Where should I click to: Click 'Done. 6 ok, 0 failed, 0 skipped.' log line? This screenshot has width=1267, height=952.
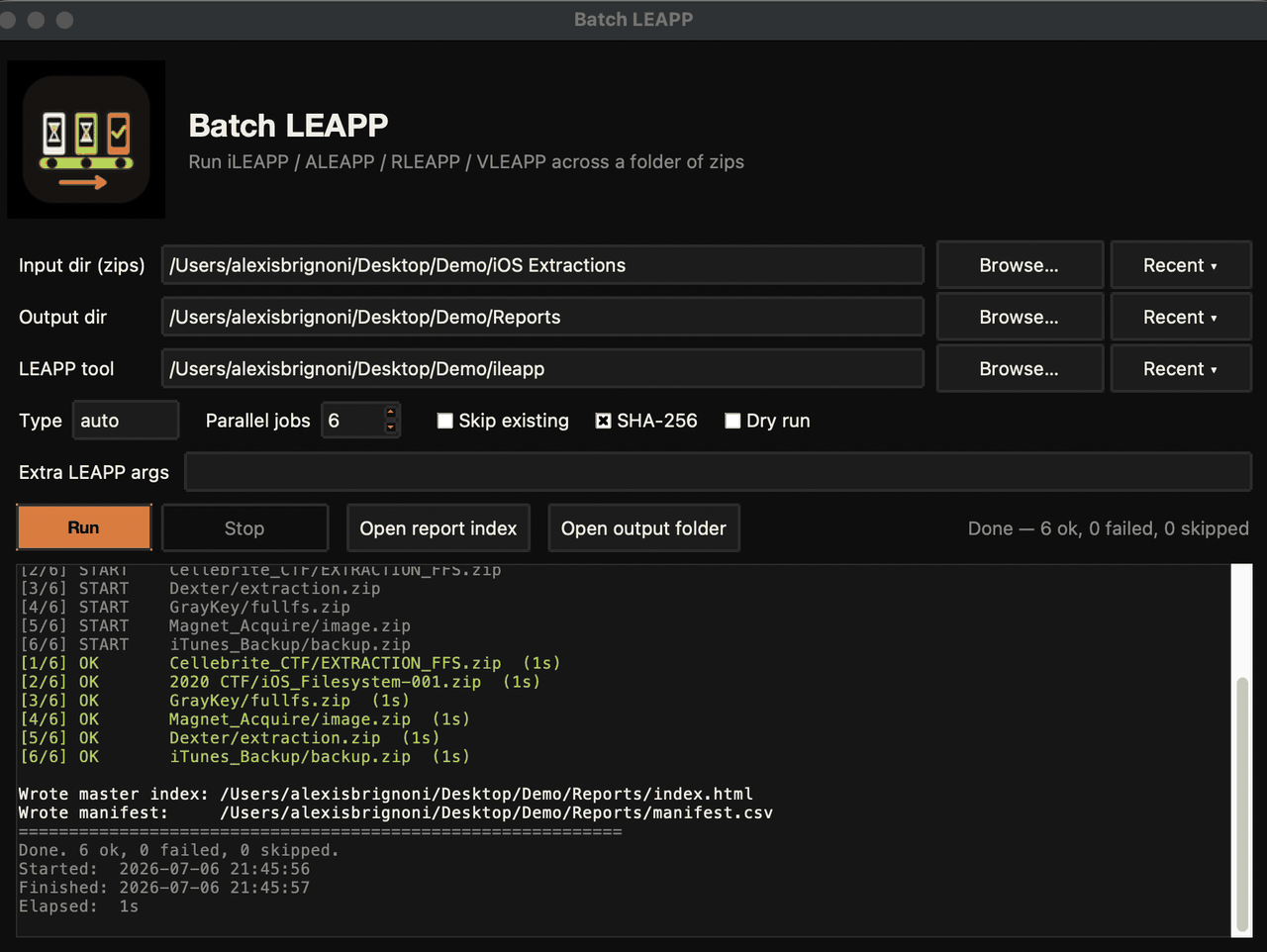[179, 850]
